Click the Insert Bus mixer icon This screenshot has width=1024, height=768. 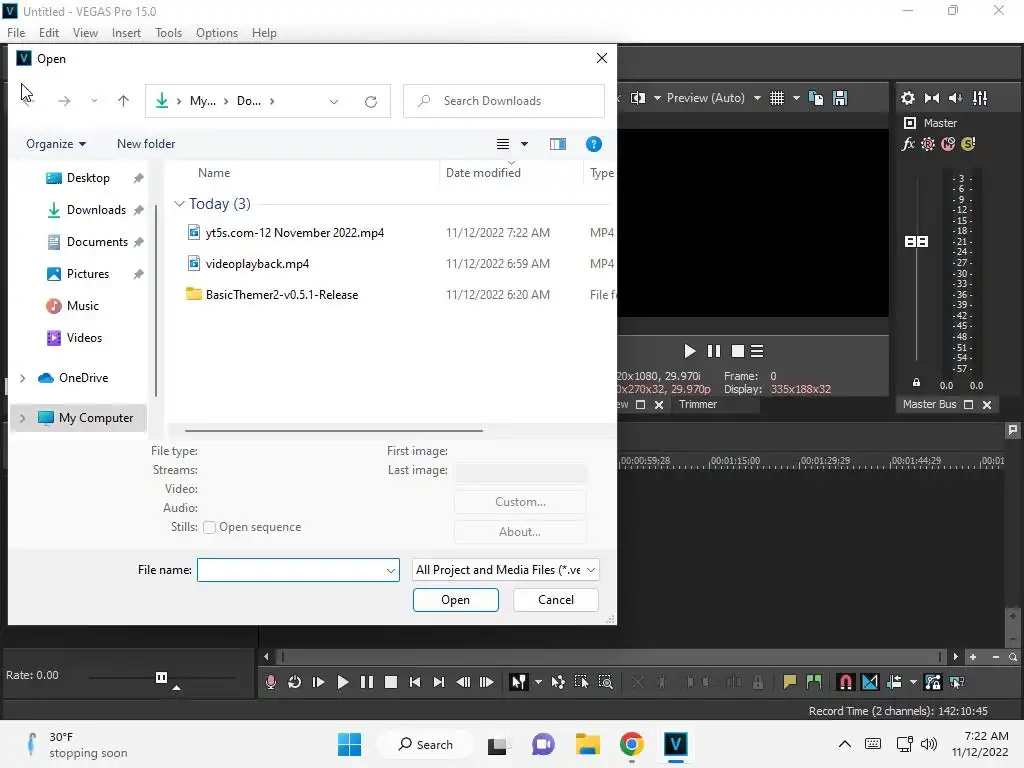point(980,98)
